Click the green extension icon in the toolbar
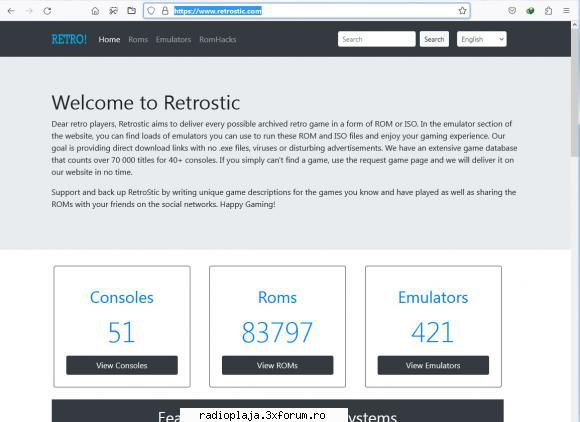The image size is (580, 422). pos(530,11)
